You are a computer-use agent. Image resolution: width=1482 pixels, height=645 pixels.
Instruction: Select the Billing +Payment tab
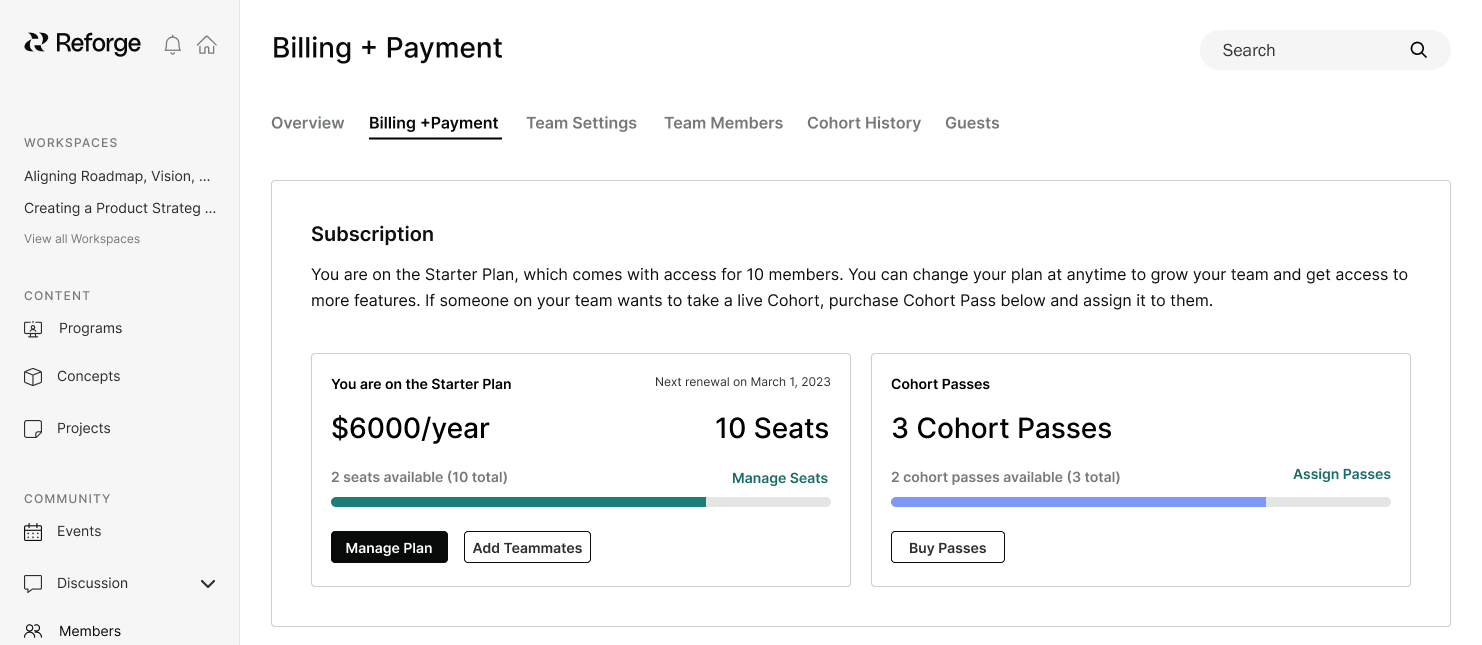point(434,123)
